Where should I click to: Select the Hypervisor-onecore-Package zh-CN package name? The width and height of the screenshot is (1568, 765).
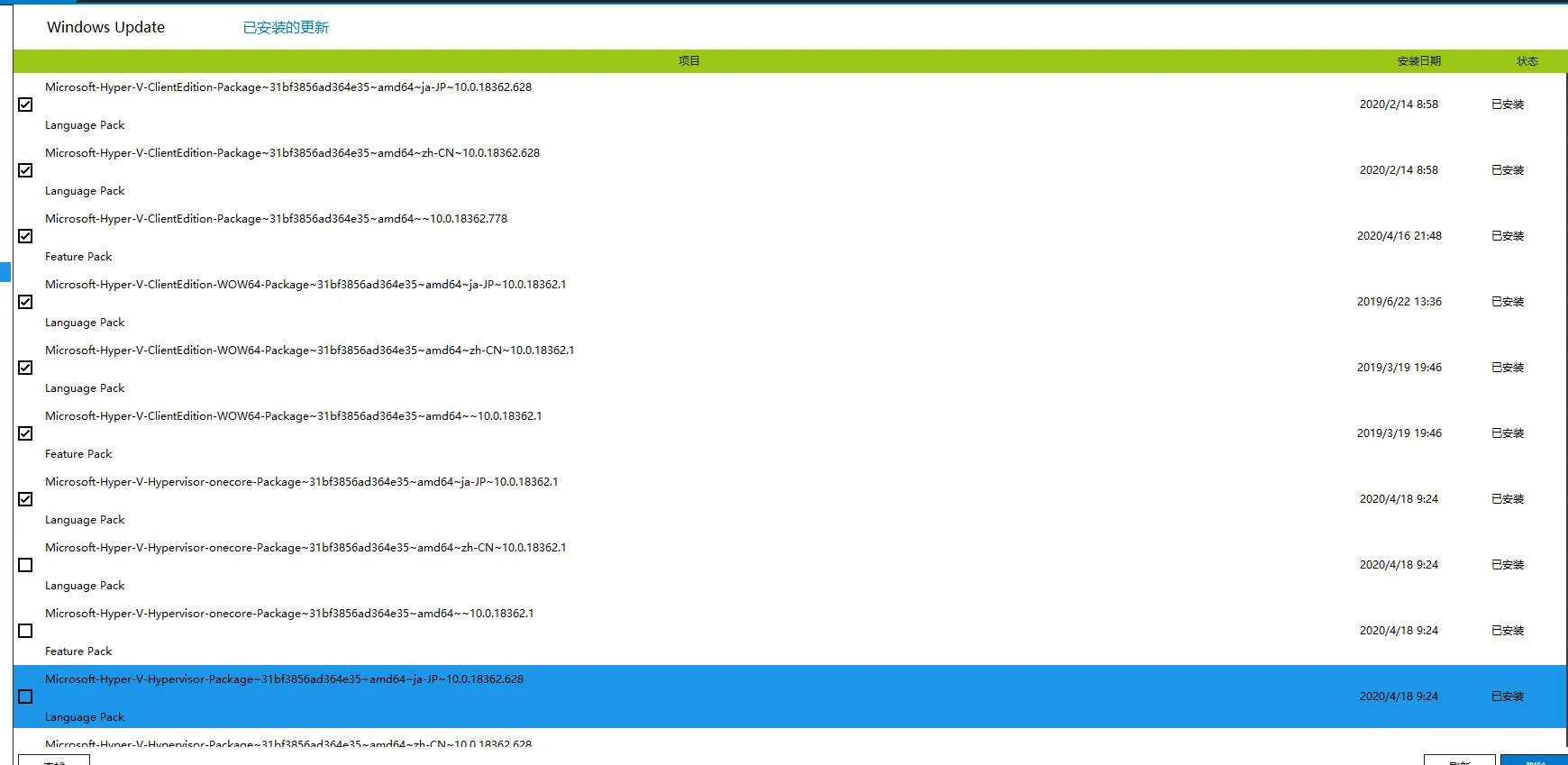pos(306,548)
